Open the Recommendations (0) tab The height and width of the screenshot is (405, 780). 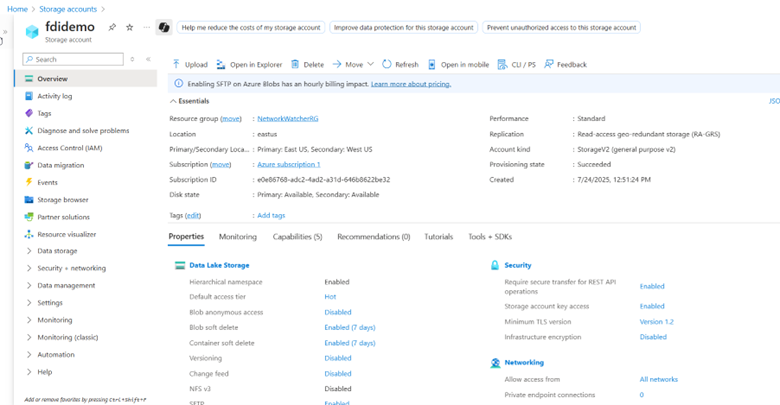[x=374, y=237]
